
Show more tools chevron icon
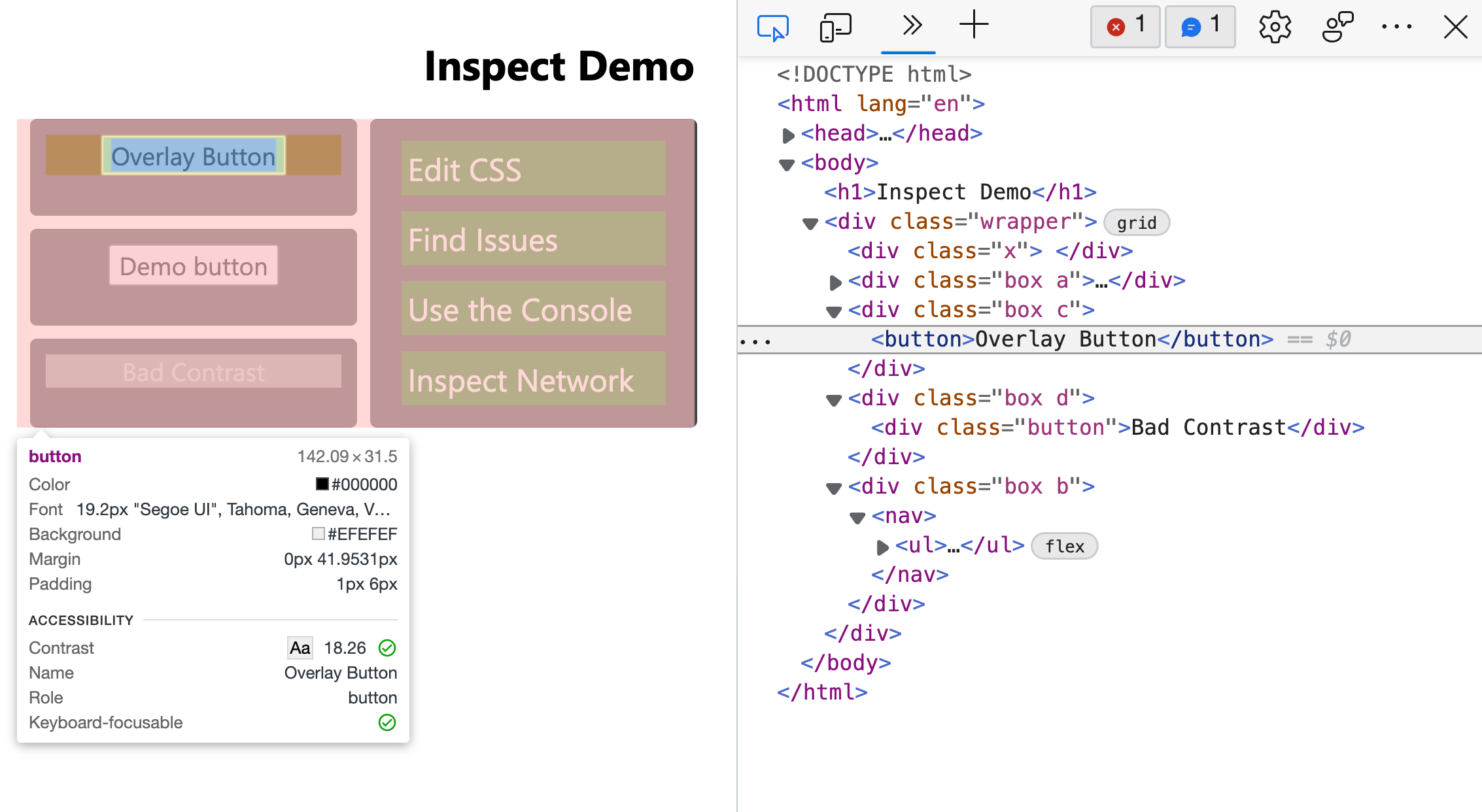tap(912, 26)
